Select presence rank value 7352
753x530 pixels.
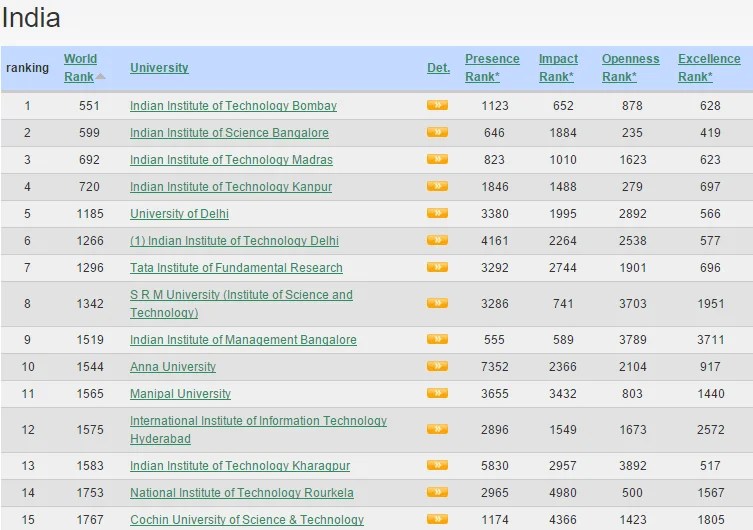(x=495, y=366)
